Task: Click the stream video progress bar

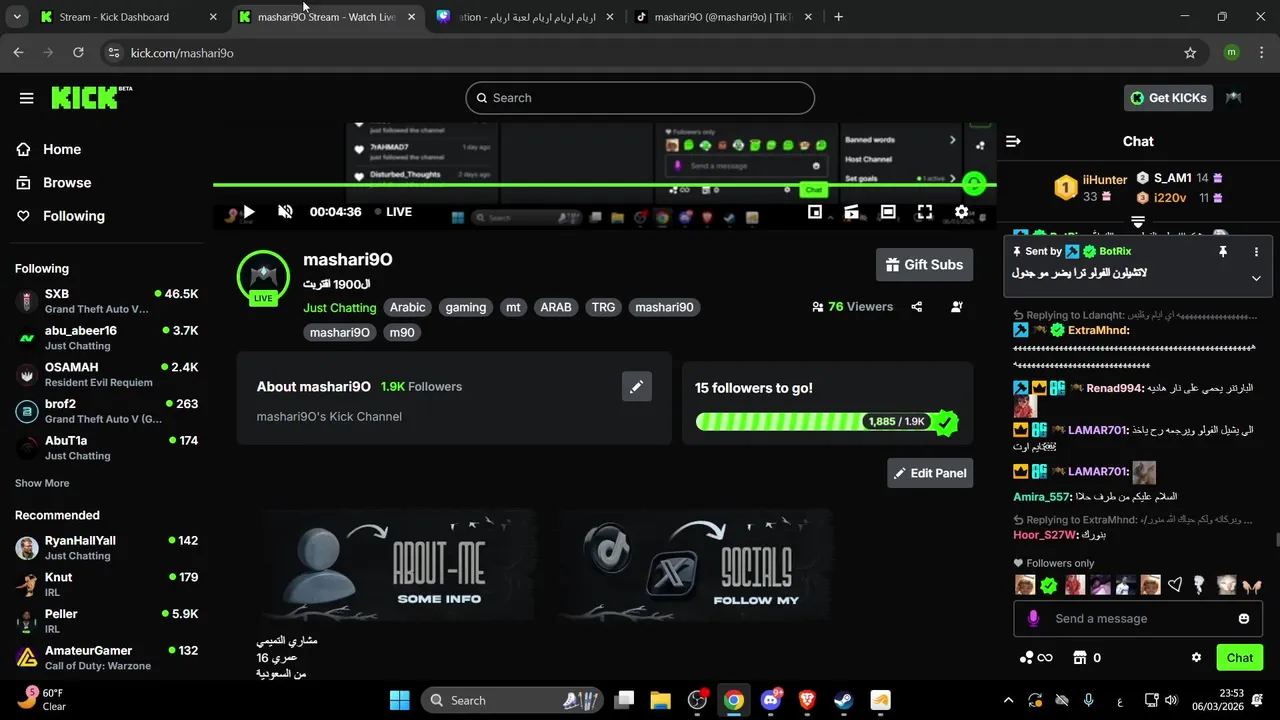Action: click(604, 185)
